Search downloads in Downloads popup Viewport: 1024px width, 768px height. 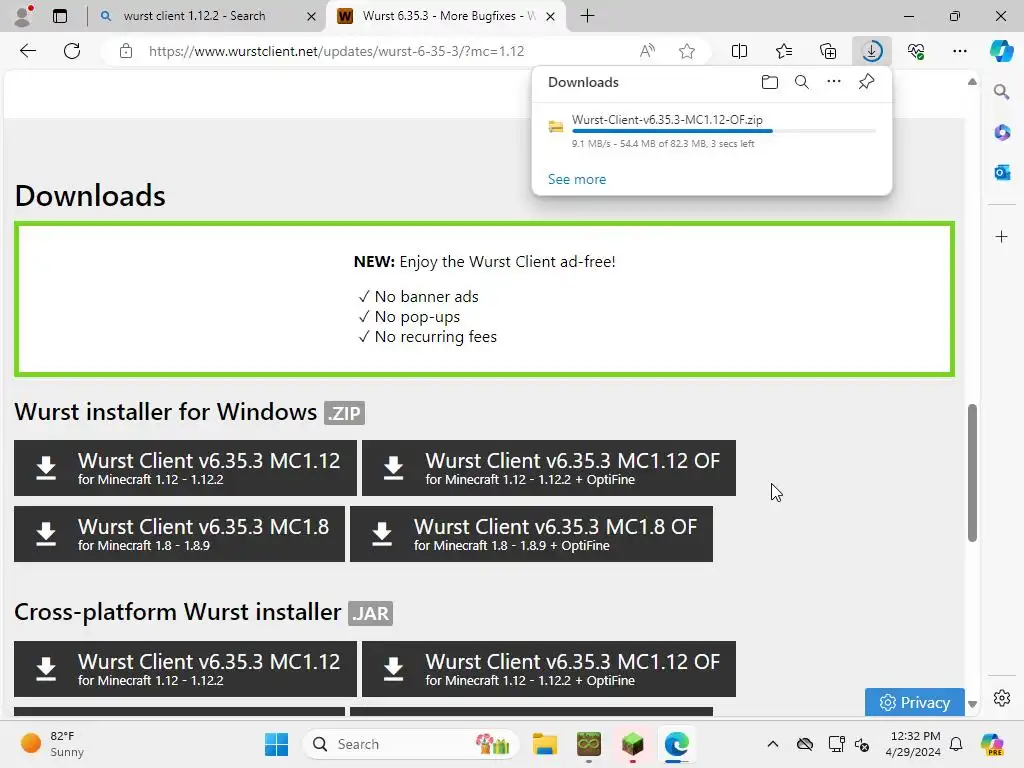(802, 82)
